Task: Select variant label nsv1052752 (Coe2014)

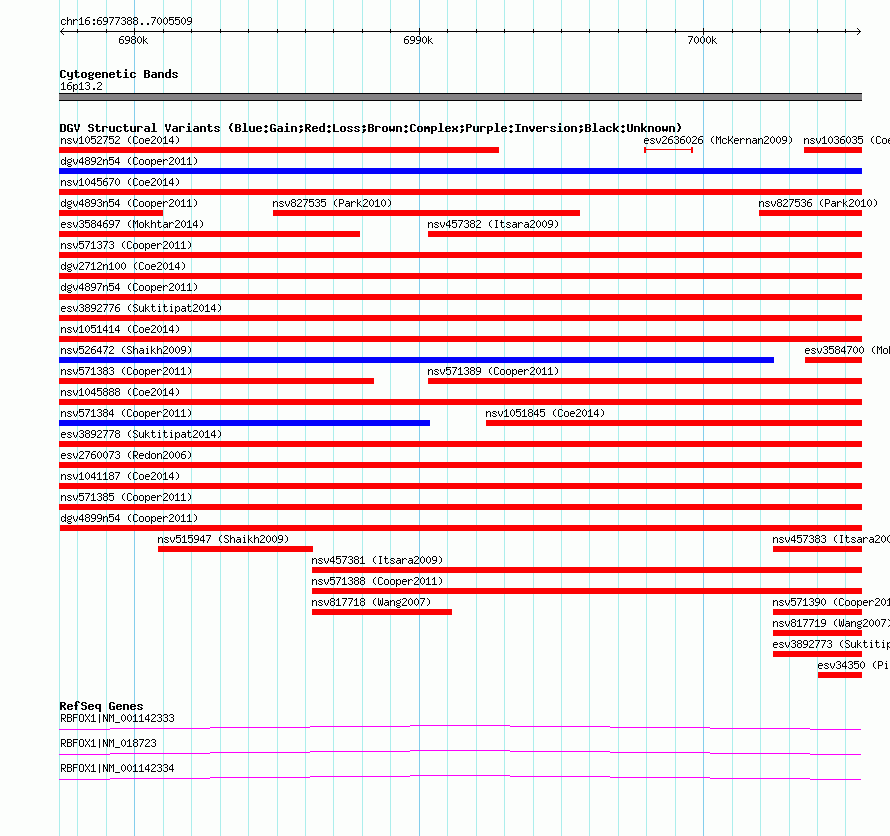Action: [120, 140]
